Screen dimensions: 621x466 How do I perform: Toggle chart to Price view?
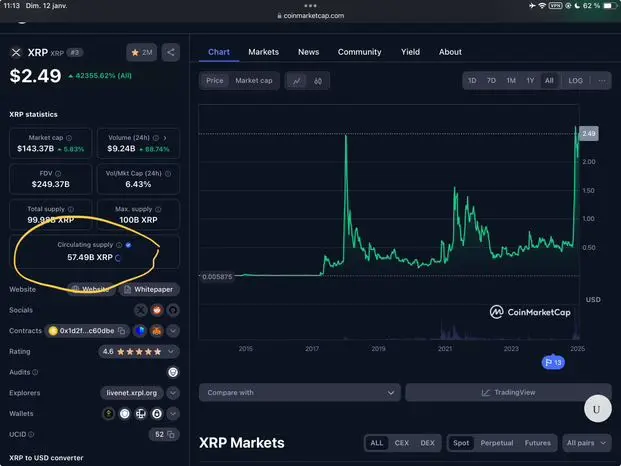click(x=215, y=81)
